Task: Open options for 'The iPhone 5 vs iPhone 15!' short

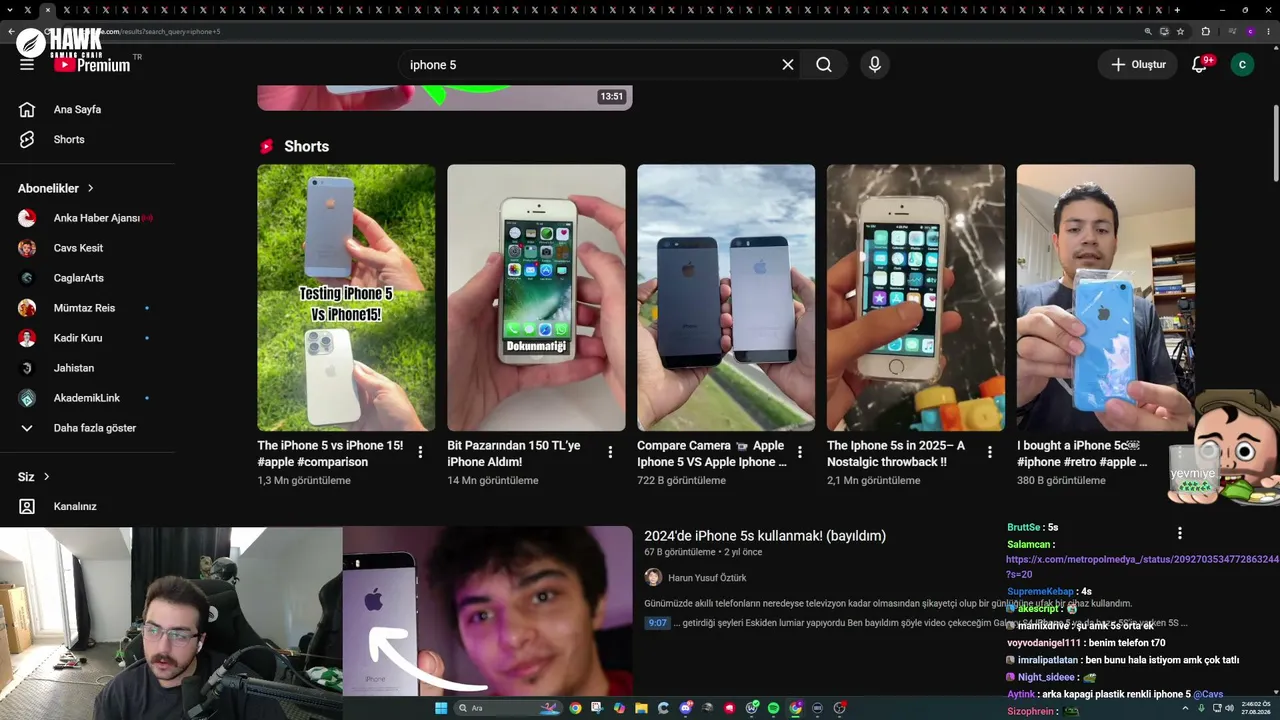Action: pos(420,452)
